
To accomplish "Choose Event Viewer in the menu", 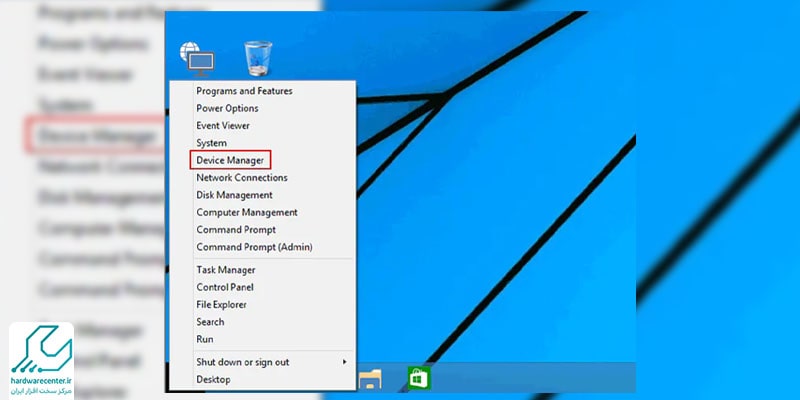I will tap(262, 126).
